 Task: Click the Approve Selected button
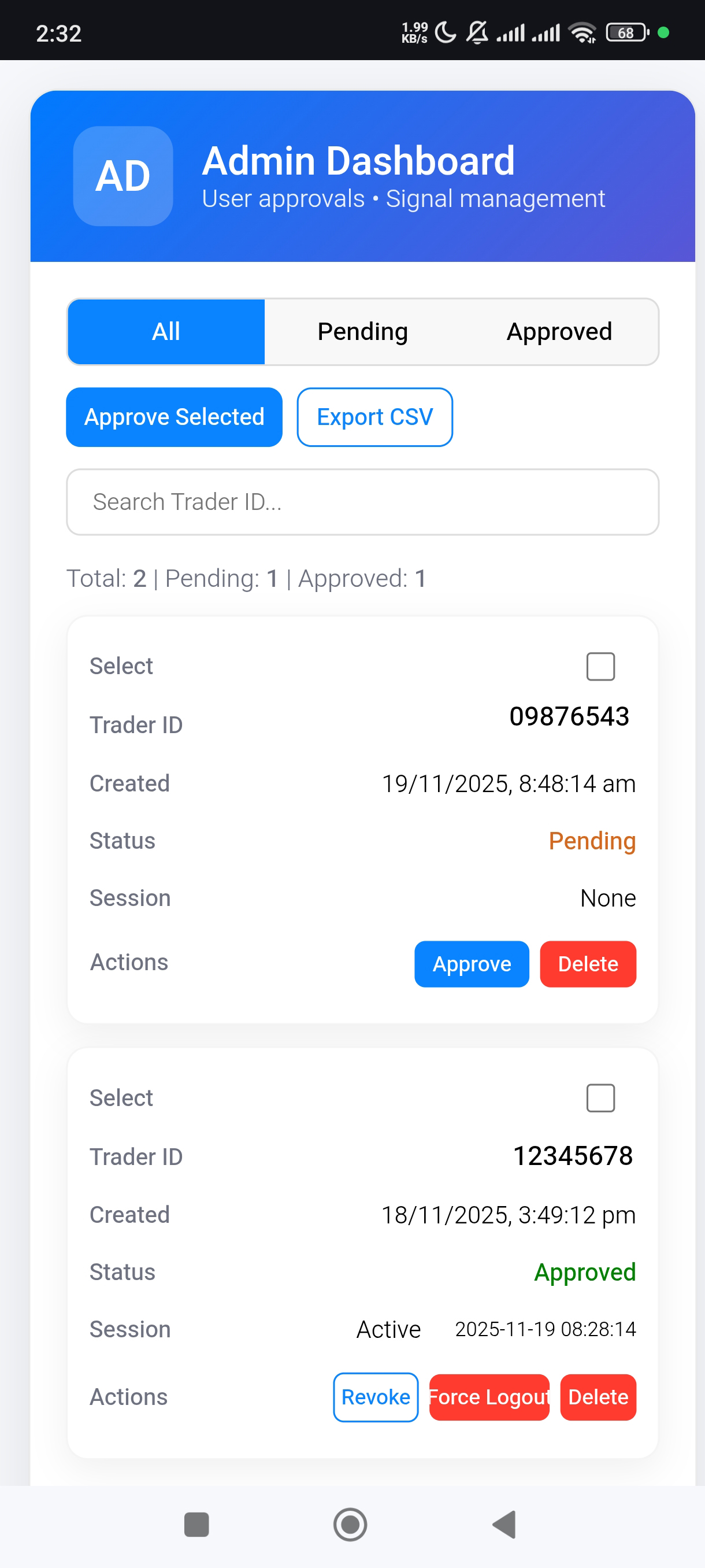174,417
